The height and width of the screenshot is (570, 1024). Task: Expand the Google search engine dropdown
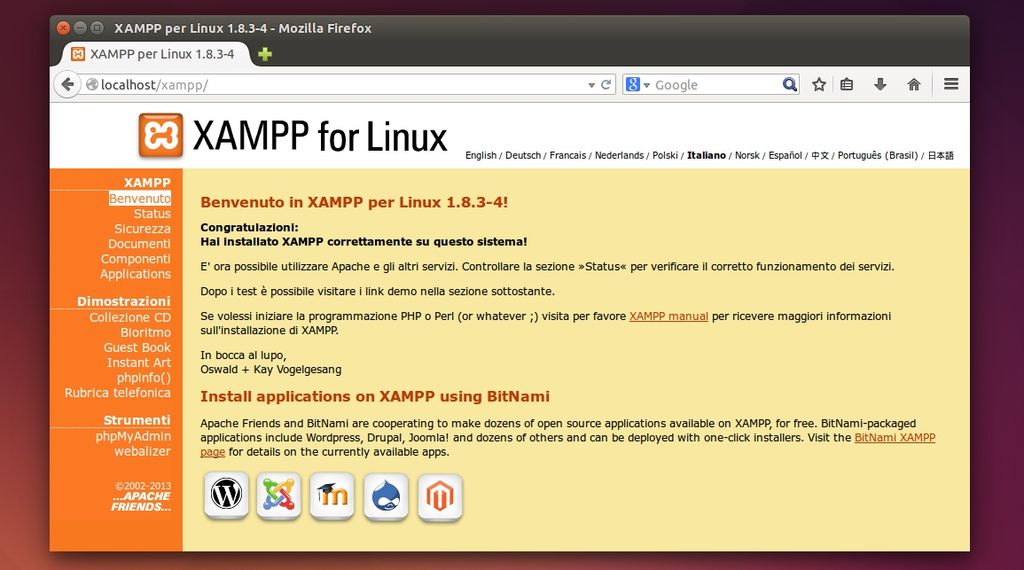pos(638,85)
